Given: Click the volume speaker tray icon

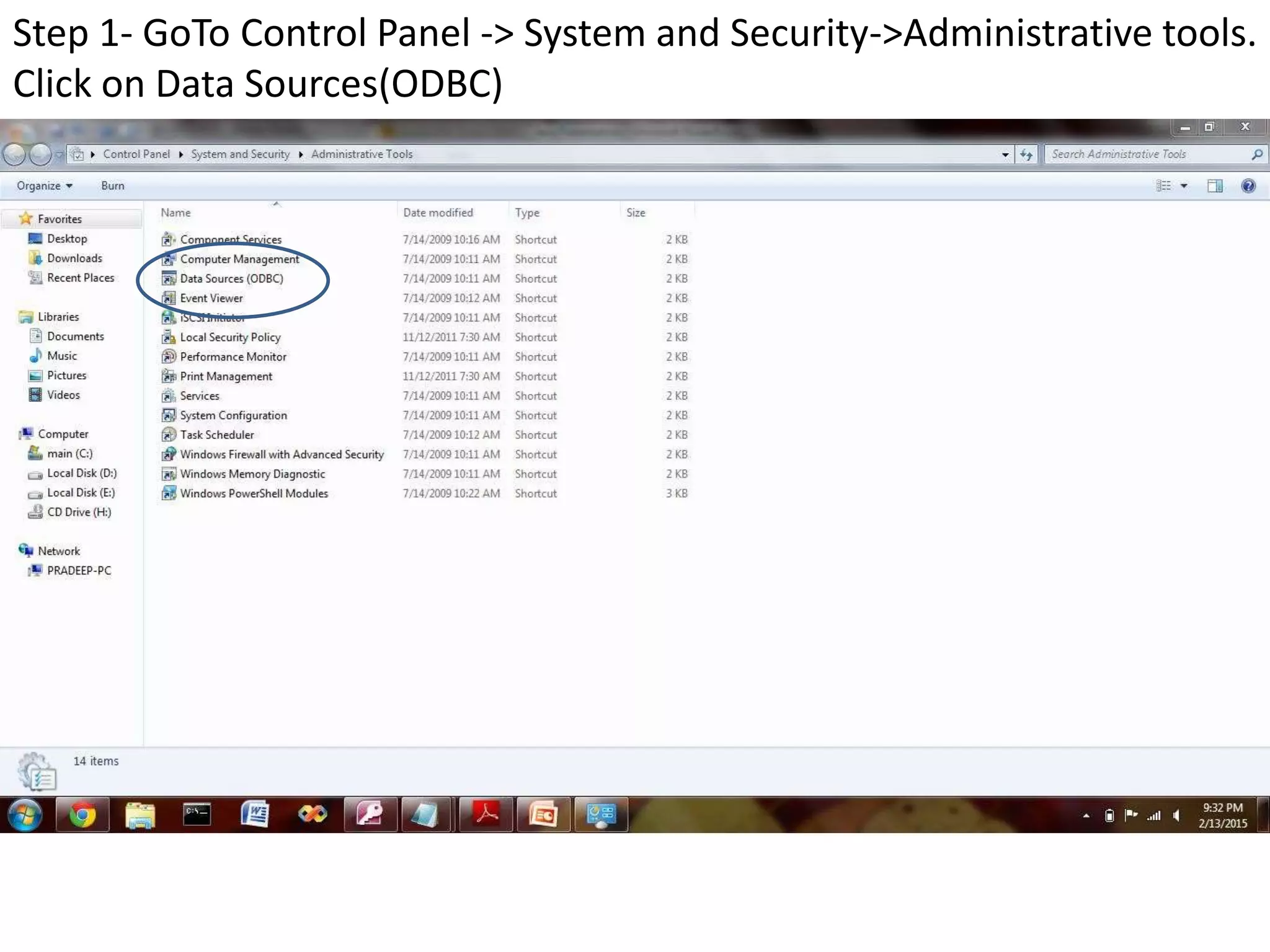Looking at the screenshot, I should click(x=1176, y=816).
